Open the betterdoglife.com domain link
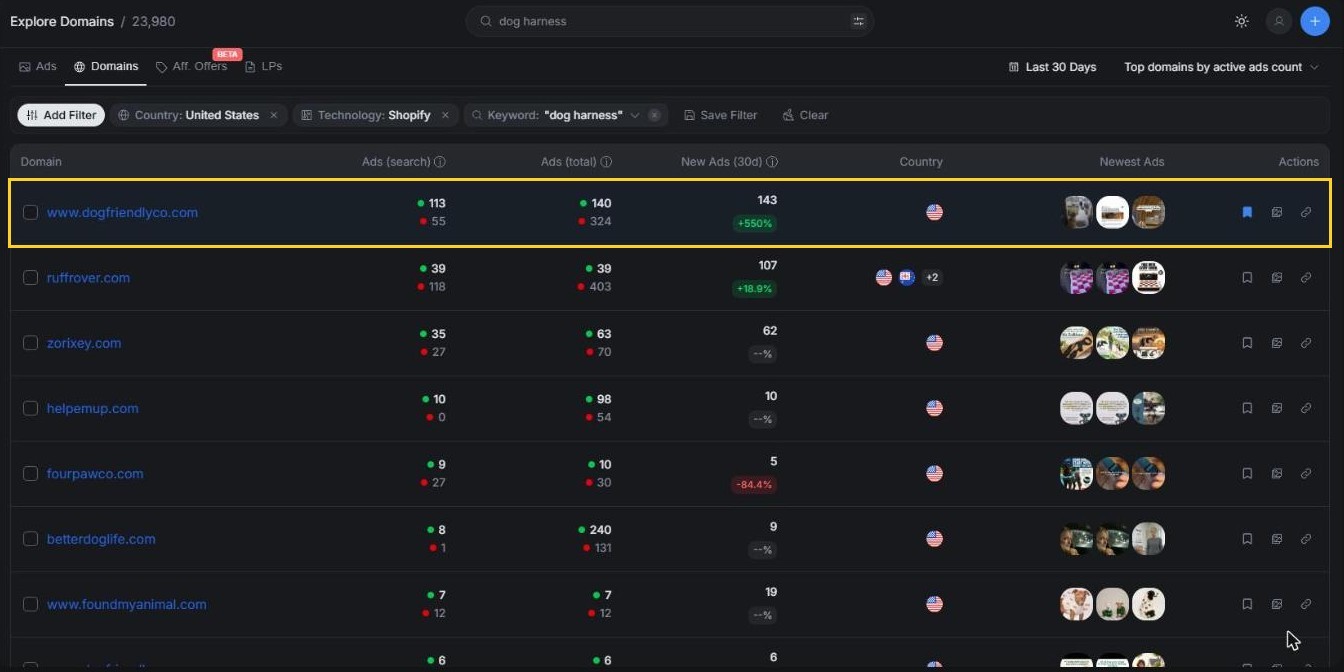1344x672 pixels. [101, 539]
